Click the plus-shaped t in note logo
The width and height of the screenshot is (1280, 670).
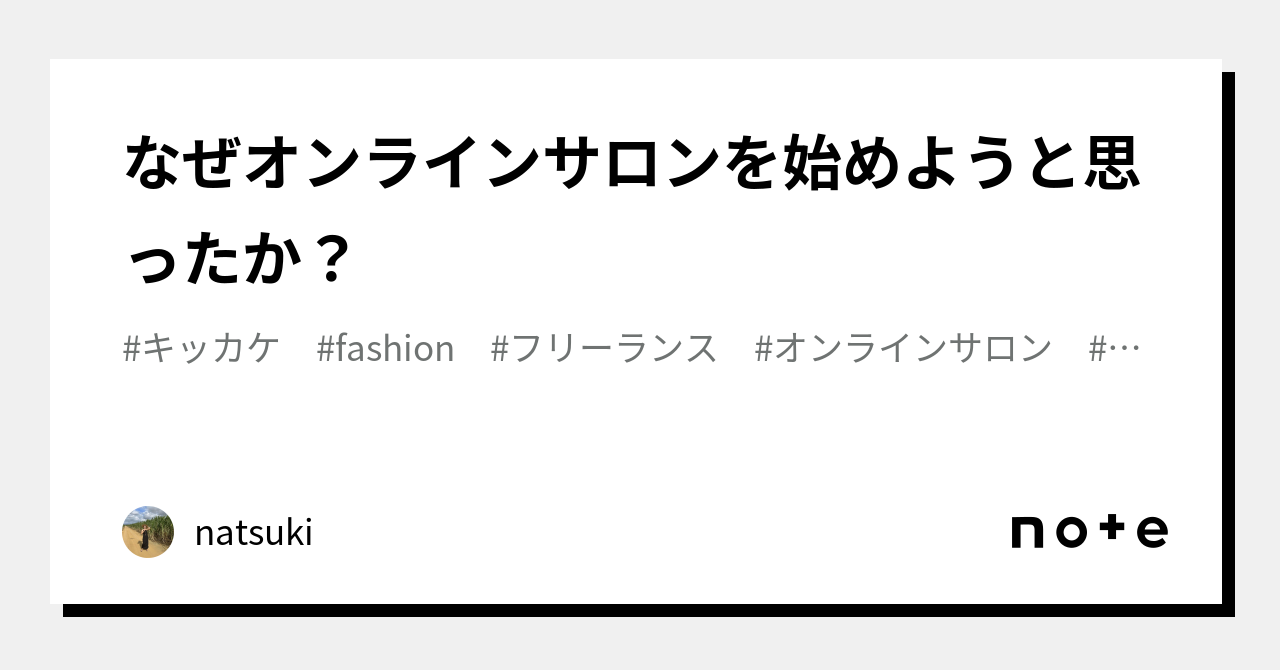[x=1112, y=530]
